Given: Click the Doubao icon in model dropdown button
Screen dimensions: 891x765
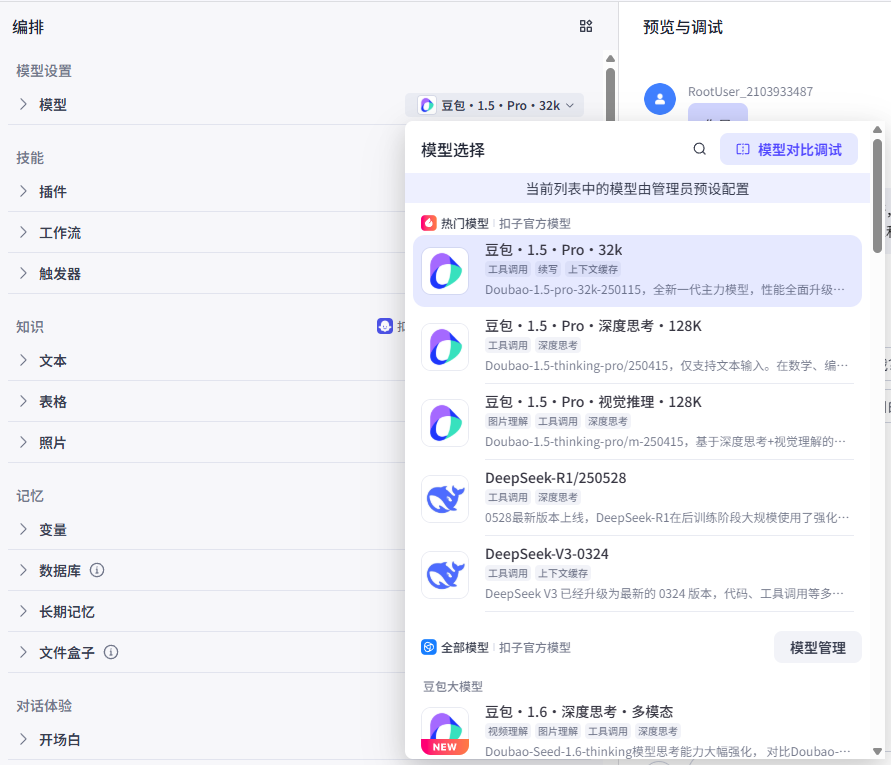Looking at the screenshot, I should point(427,105).
